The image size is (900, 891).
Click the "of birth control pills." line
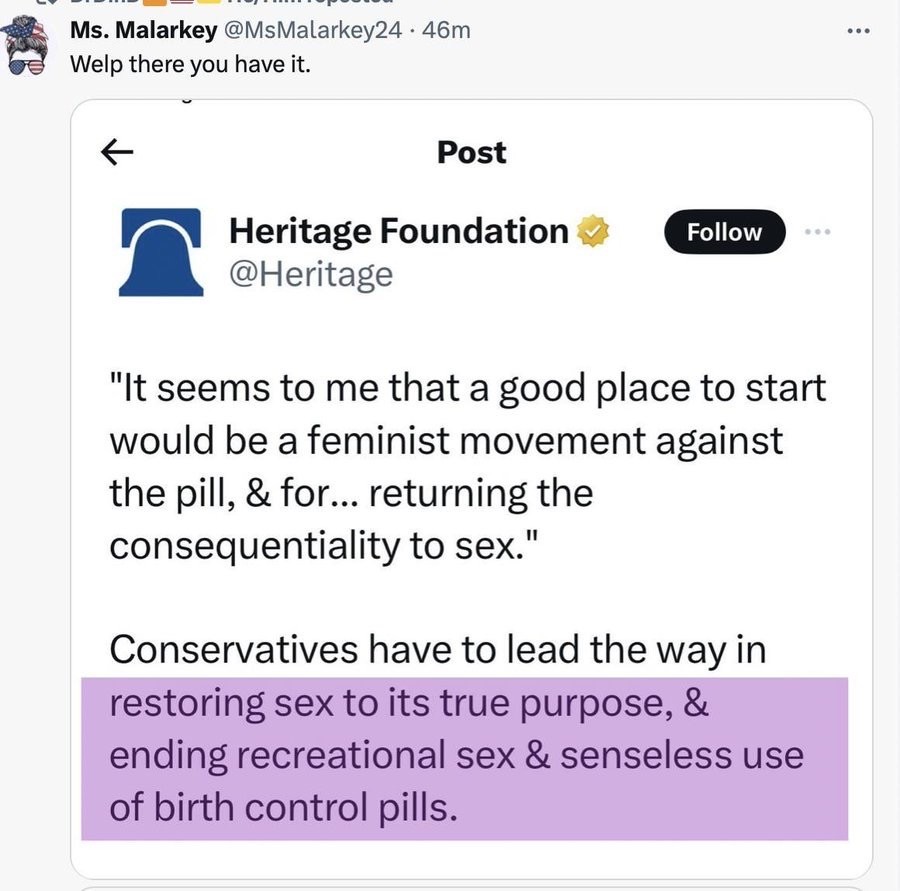click(x=283, y=808)
